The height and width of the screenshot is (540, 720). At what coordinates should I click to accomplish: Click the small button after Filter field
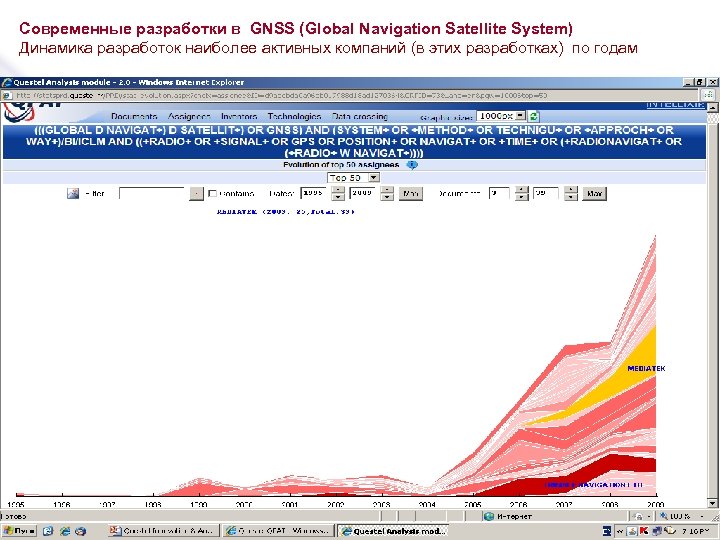pos(196,193)
